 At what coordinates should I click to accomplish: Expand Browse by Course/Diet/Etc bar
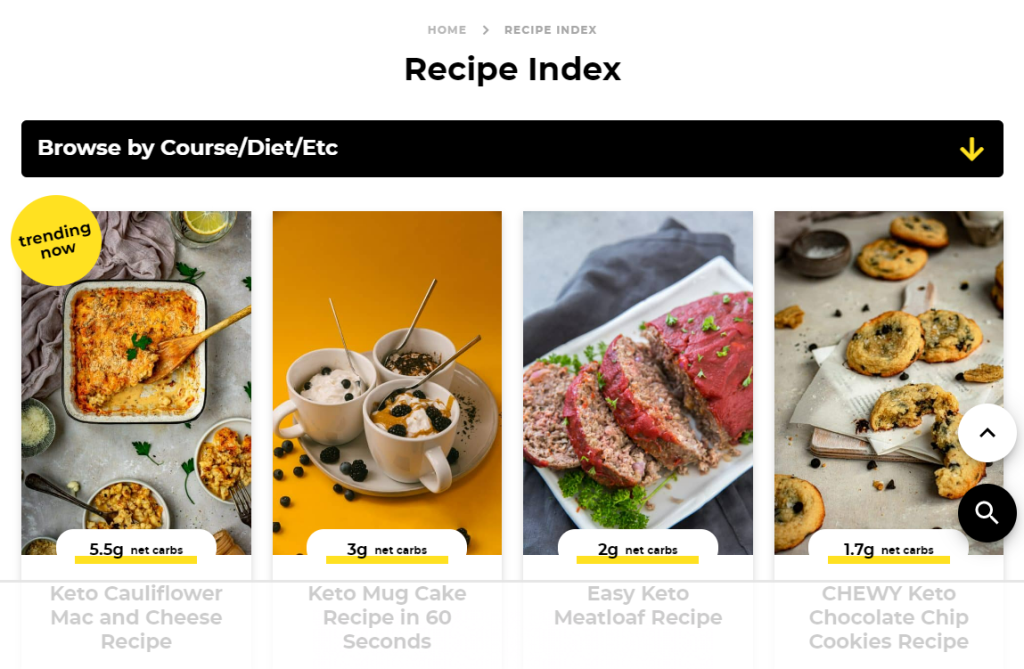click(512, 148)
